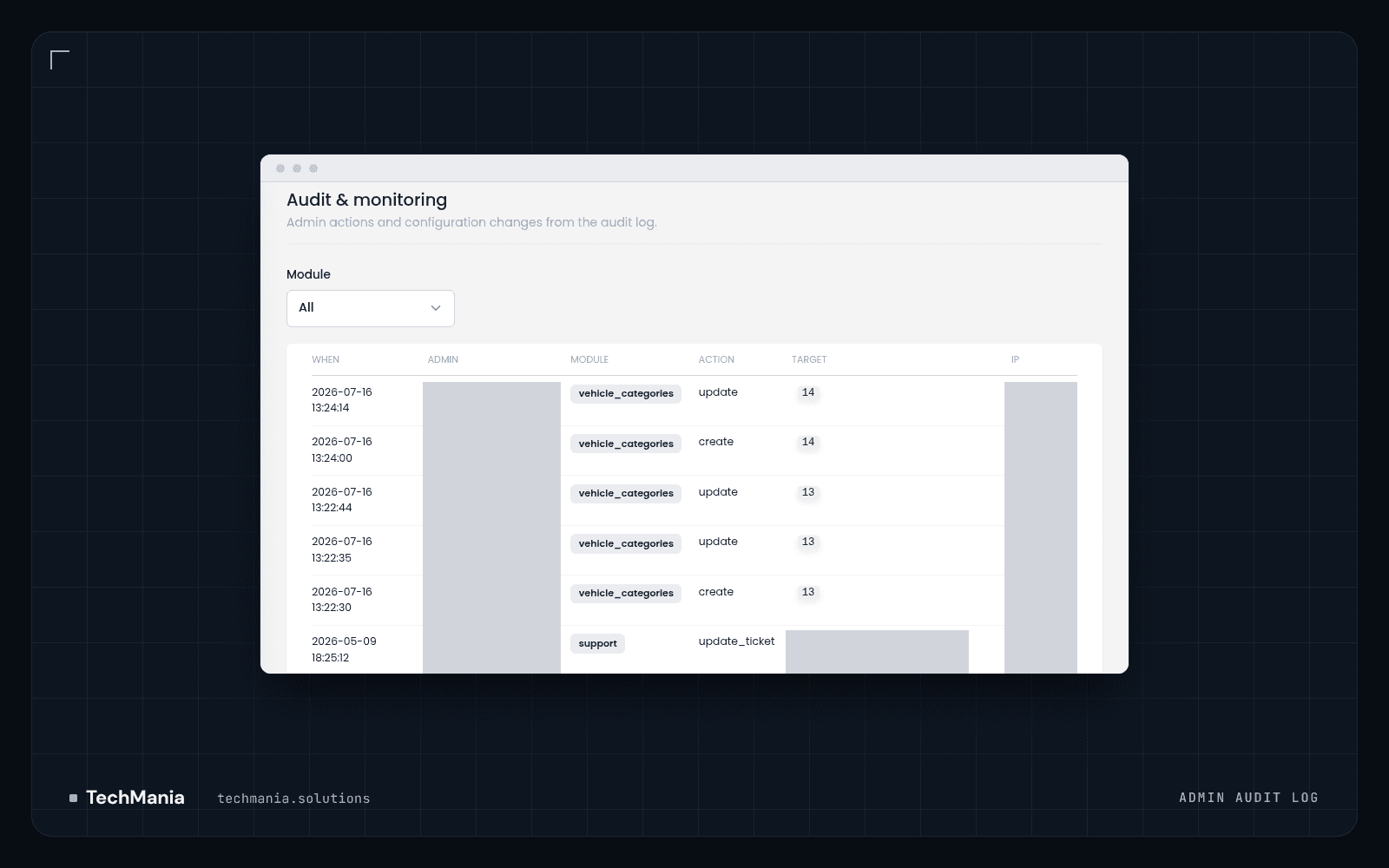Click target 13 in 13:22:30 row
The width and height of the screenshot is (1389, 868).
(808, 592)
